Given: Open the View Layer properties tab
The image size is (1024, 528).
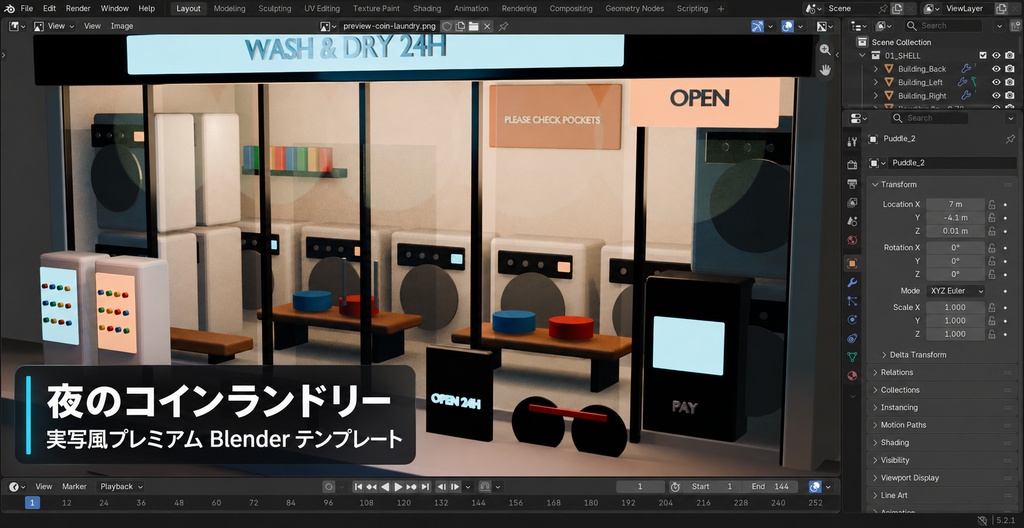Looking at the screenshot, I should click(852, 203).
